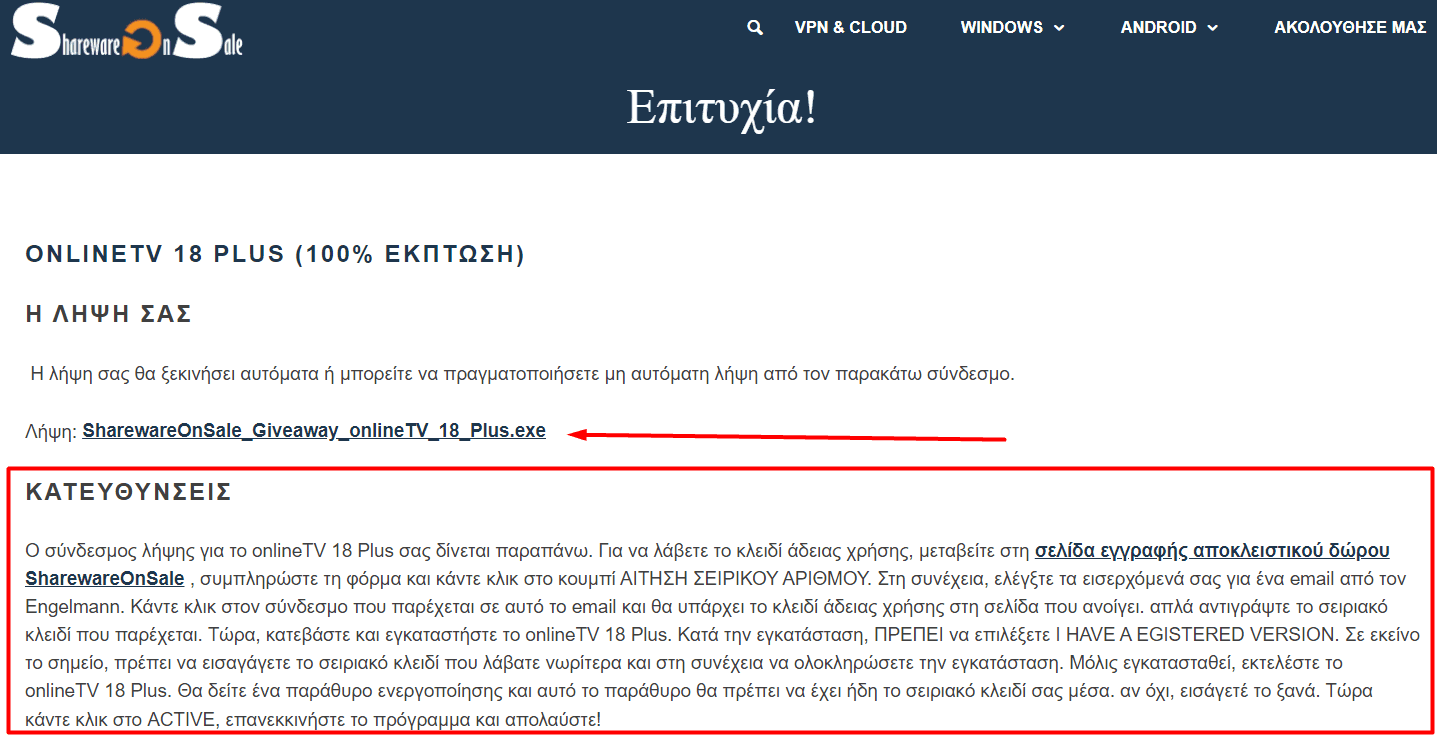The image size is (1437, 741).
Task: Click the Η ΛΗΨΗ ΣΑΣ heading
Action: [x=109, y=314]
